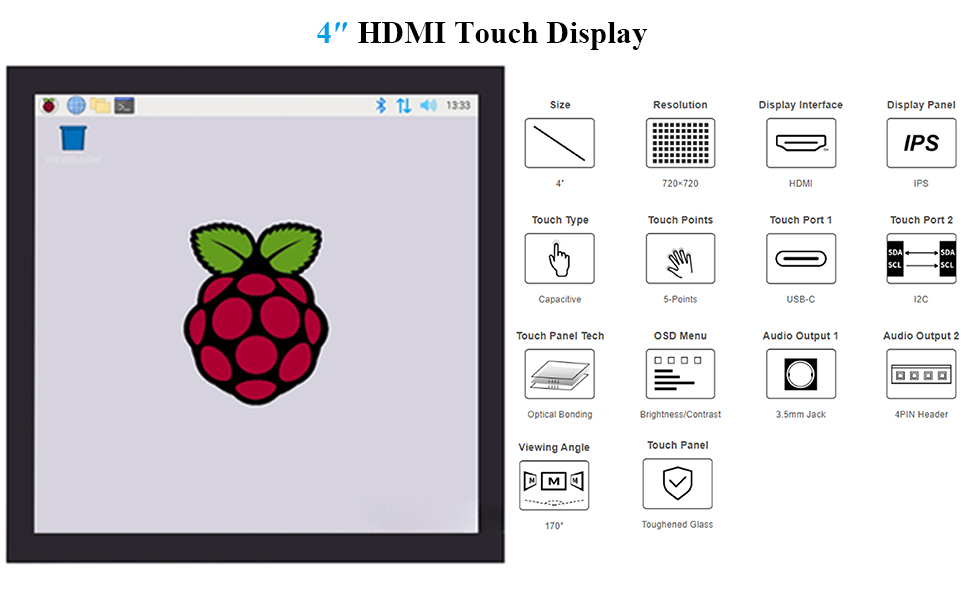
Task: Click the IPS display panel icon
Action: (x=921, y=143)
